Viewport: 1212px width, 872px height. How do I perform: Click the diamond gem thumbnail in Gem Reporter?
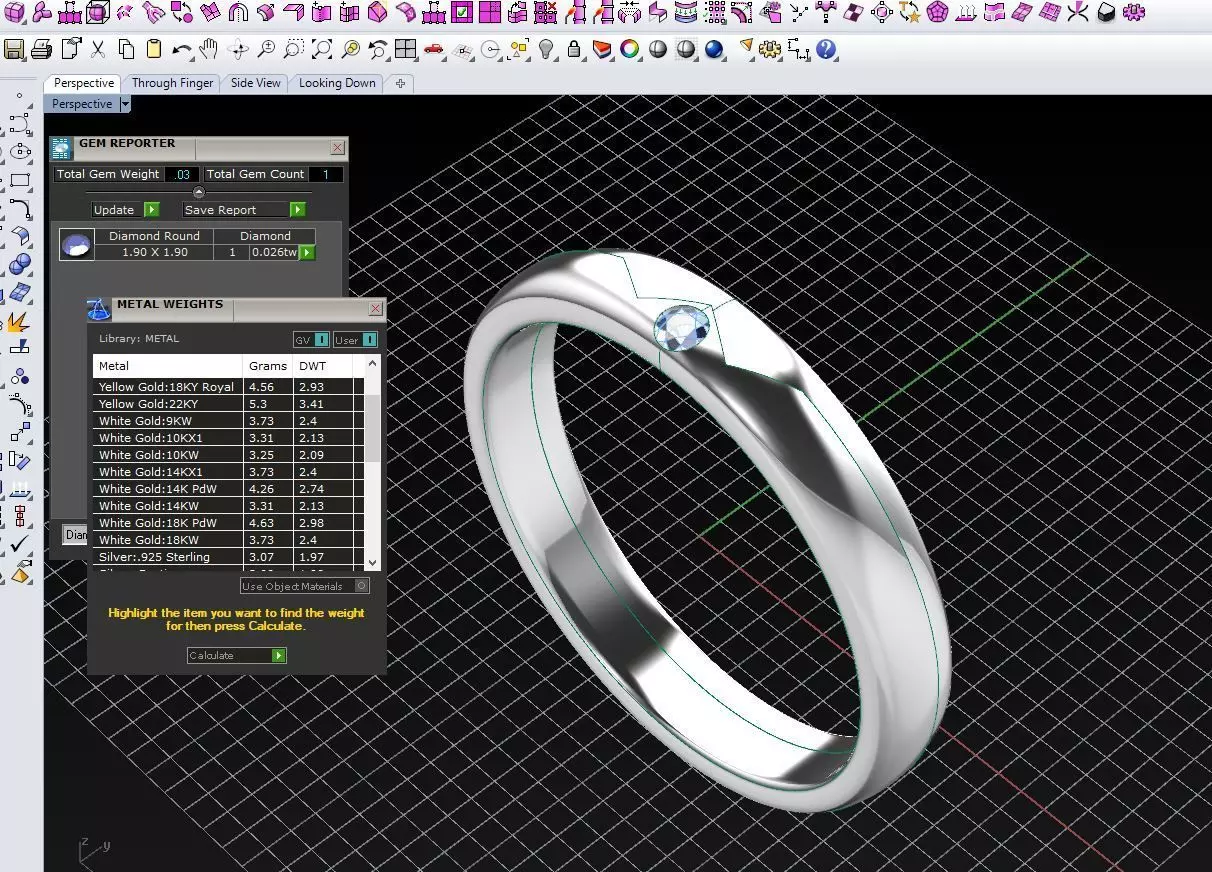point(77,245)
